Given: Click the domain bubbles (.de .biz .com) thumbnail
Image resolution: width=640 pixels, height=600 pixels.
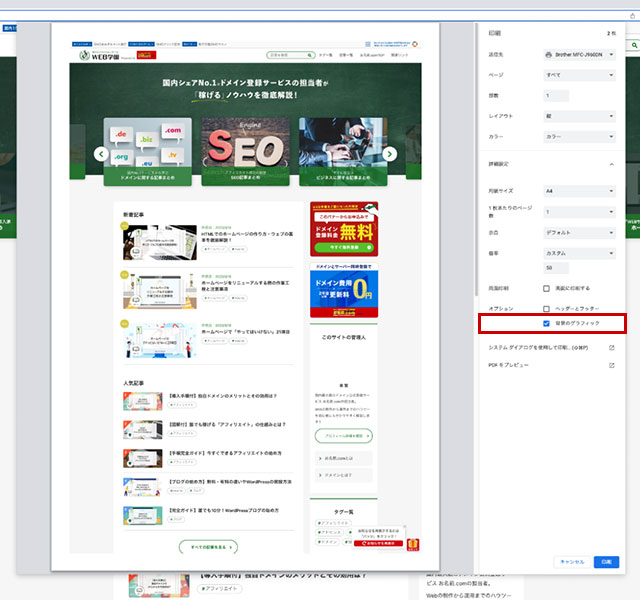Looking at the screenshot, I should tap(148, 151).
